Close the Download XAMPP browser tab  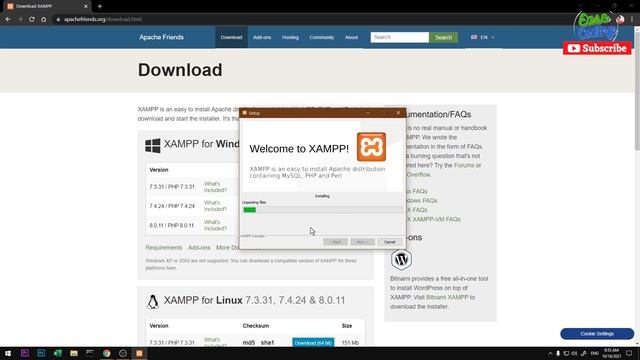point(86,6)
